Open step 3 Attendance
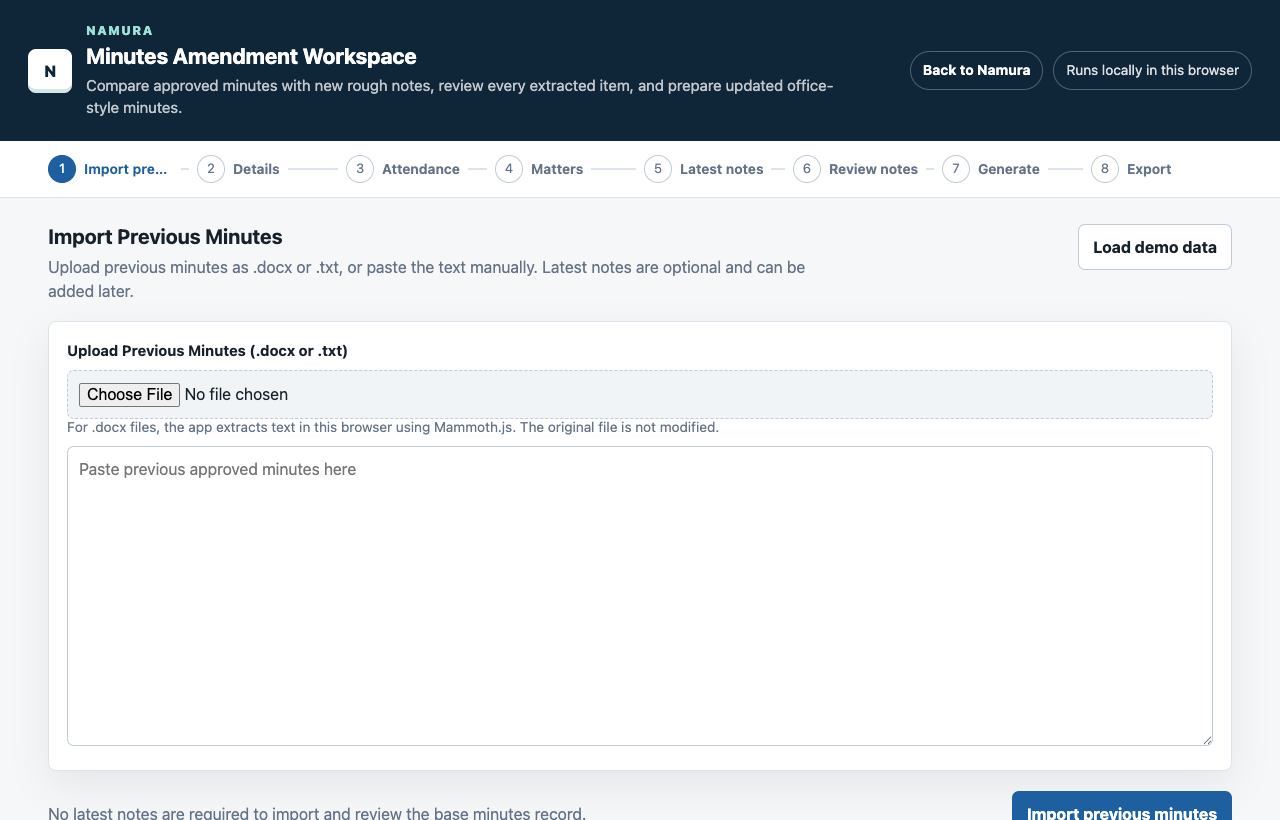The height and width of the screenshot is (820, 1280). 403,169
